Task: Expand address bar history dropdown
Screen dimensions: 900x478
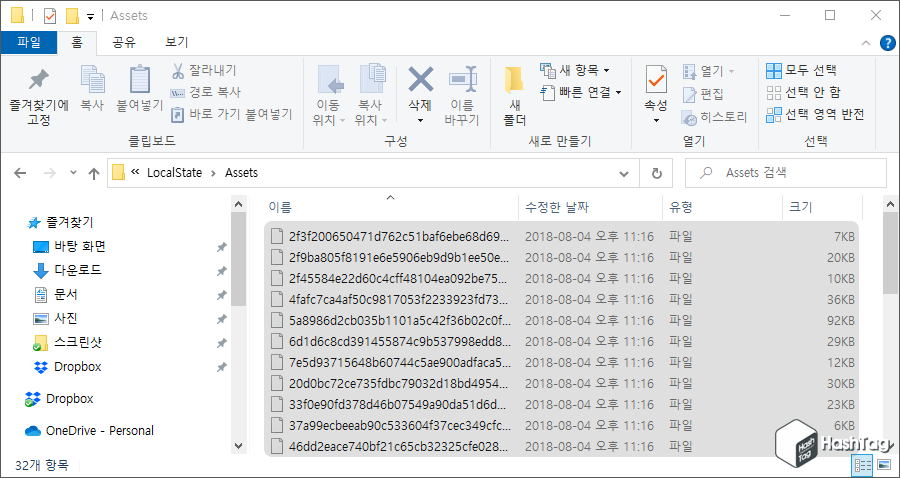Action: pos(624,173)
